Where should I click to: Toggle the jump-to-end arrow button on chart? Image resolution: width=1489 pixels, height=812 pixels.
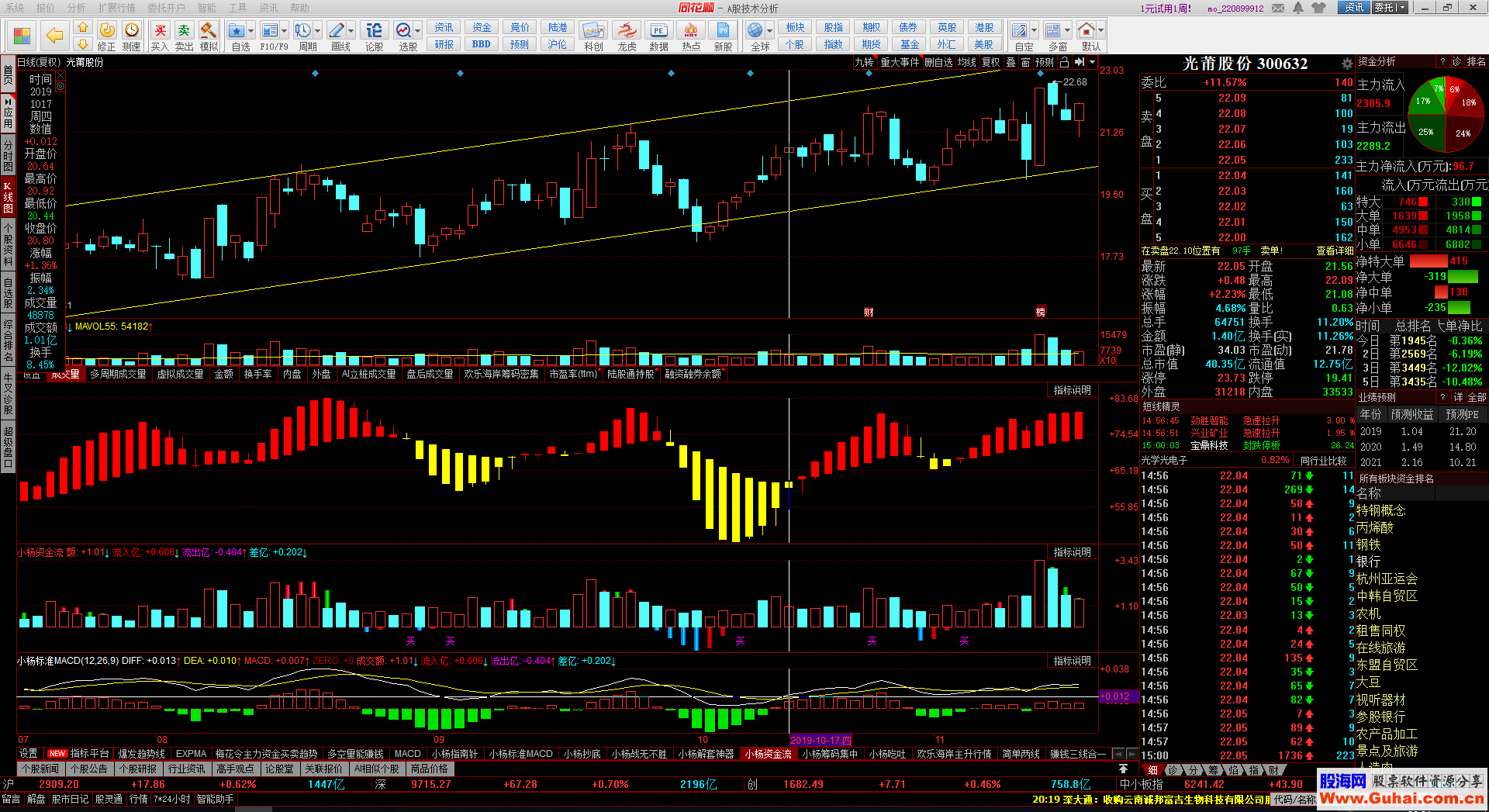click(1080, 62)
